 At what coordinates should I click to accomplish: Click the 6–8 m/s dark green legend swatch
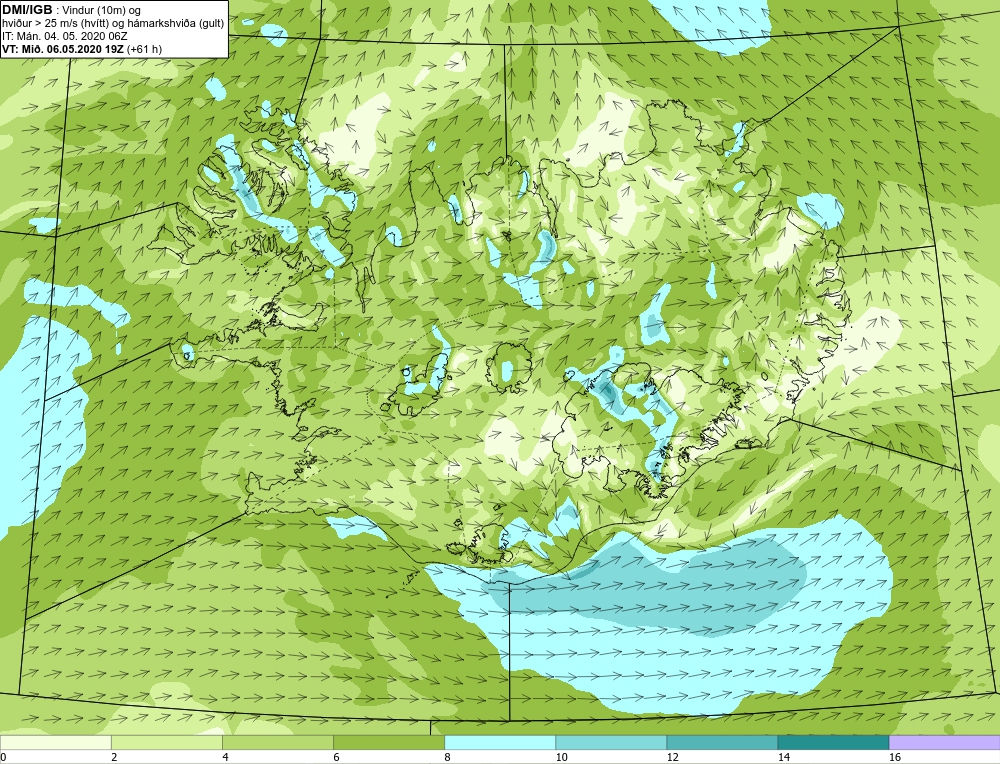(388, 742)
